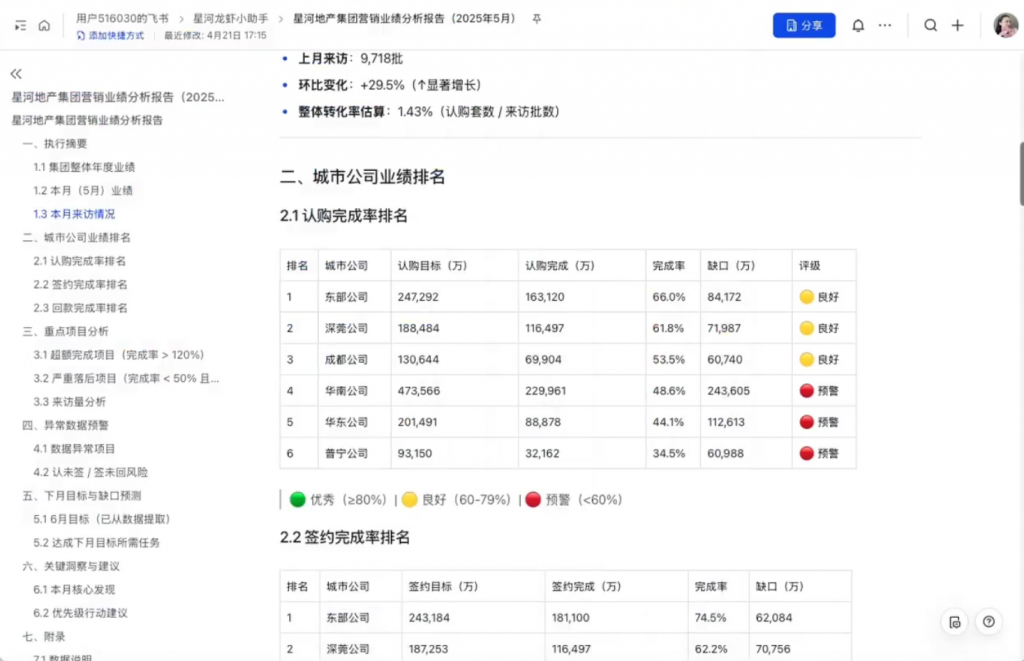Click heading 2.2 签约完成率排名 in document
The image size is (1024, 661).
(x=345, y=538)
